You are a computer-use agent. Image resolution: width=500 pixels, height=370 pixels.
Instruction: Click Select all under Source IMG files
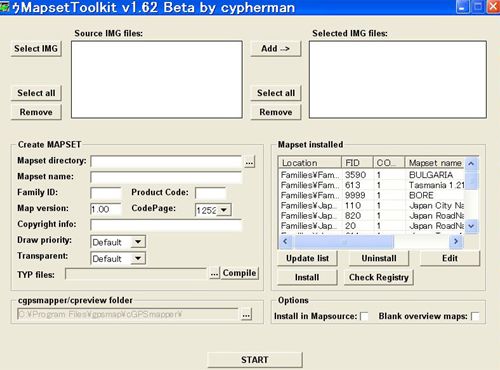(x=36, y=93)
